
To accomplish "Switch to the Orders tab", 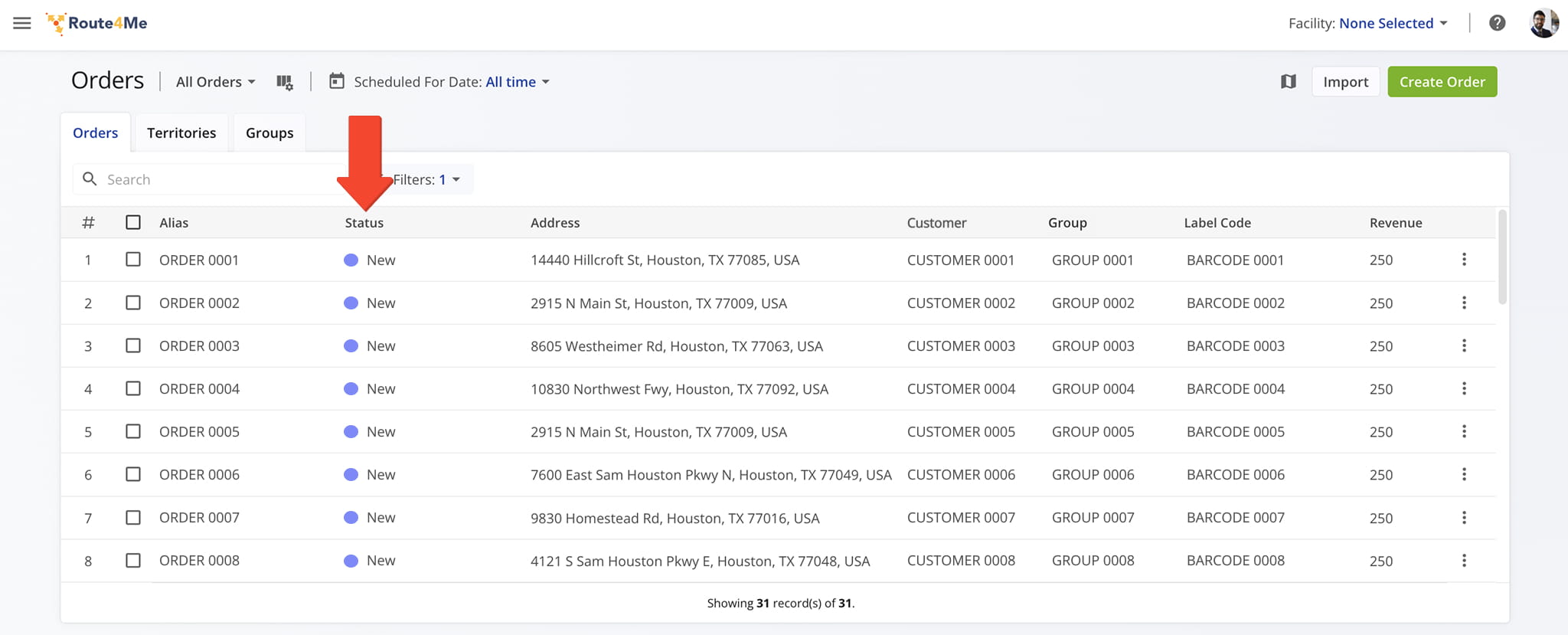I will (96, 133).
